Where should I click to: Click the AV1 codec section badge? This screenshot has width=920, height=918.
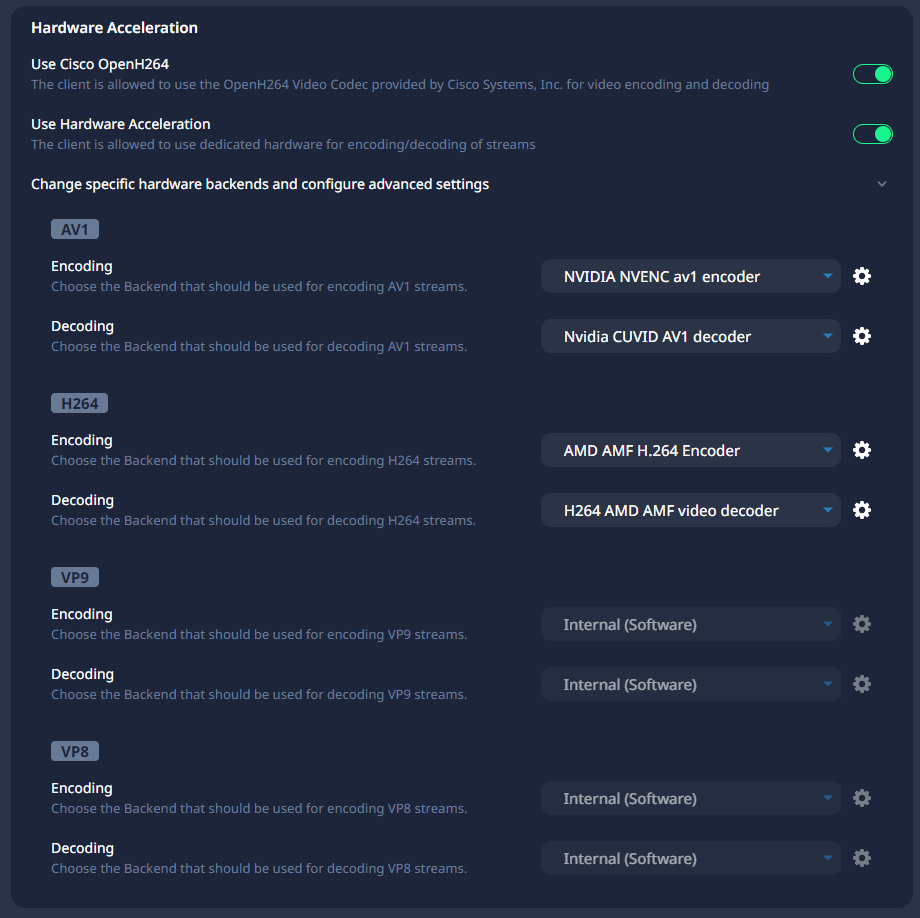(75, 229)
